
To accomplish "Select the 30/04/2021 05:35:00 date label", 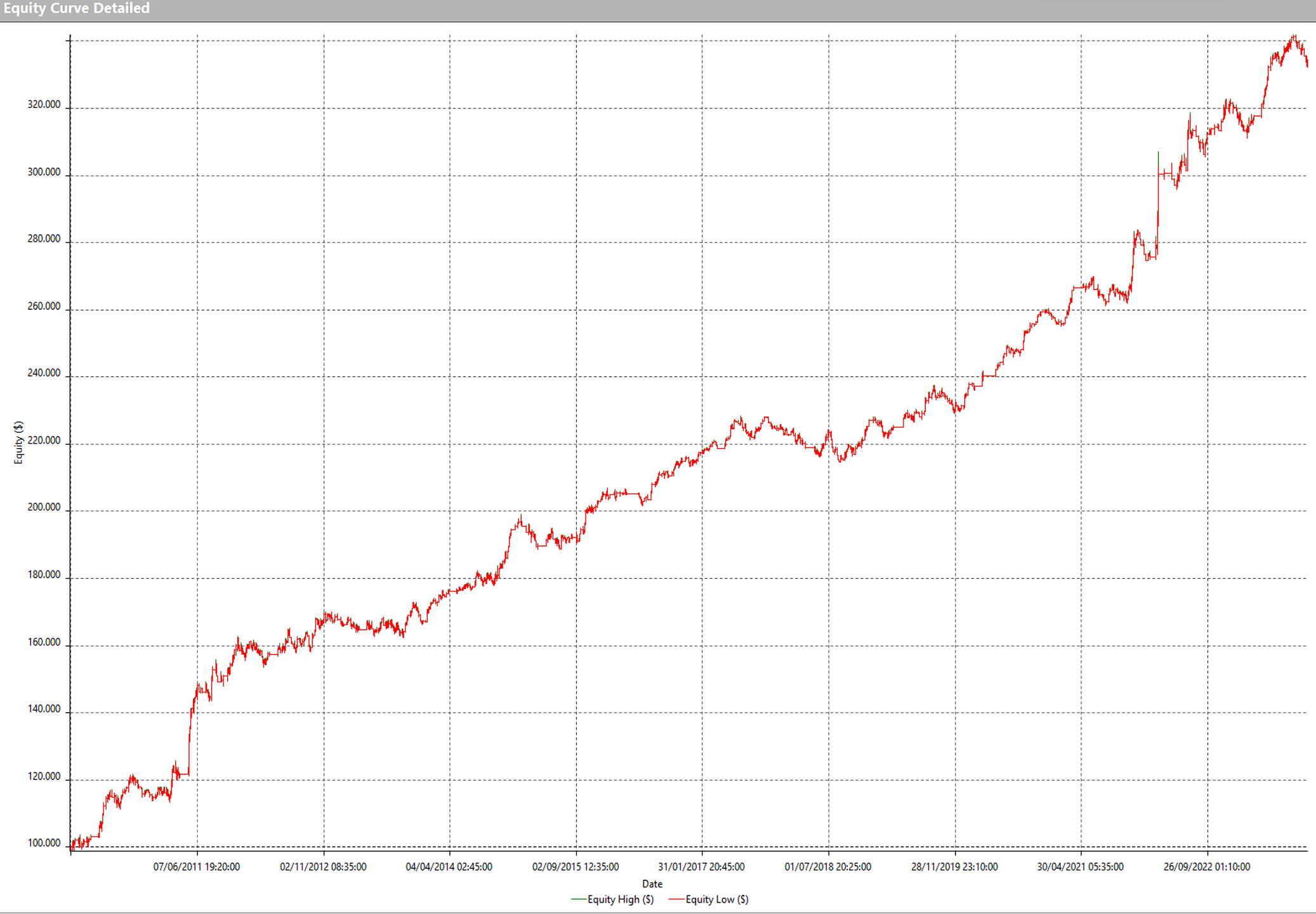I will click(x=1080, y=867).
